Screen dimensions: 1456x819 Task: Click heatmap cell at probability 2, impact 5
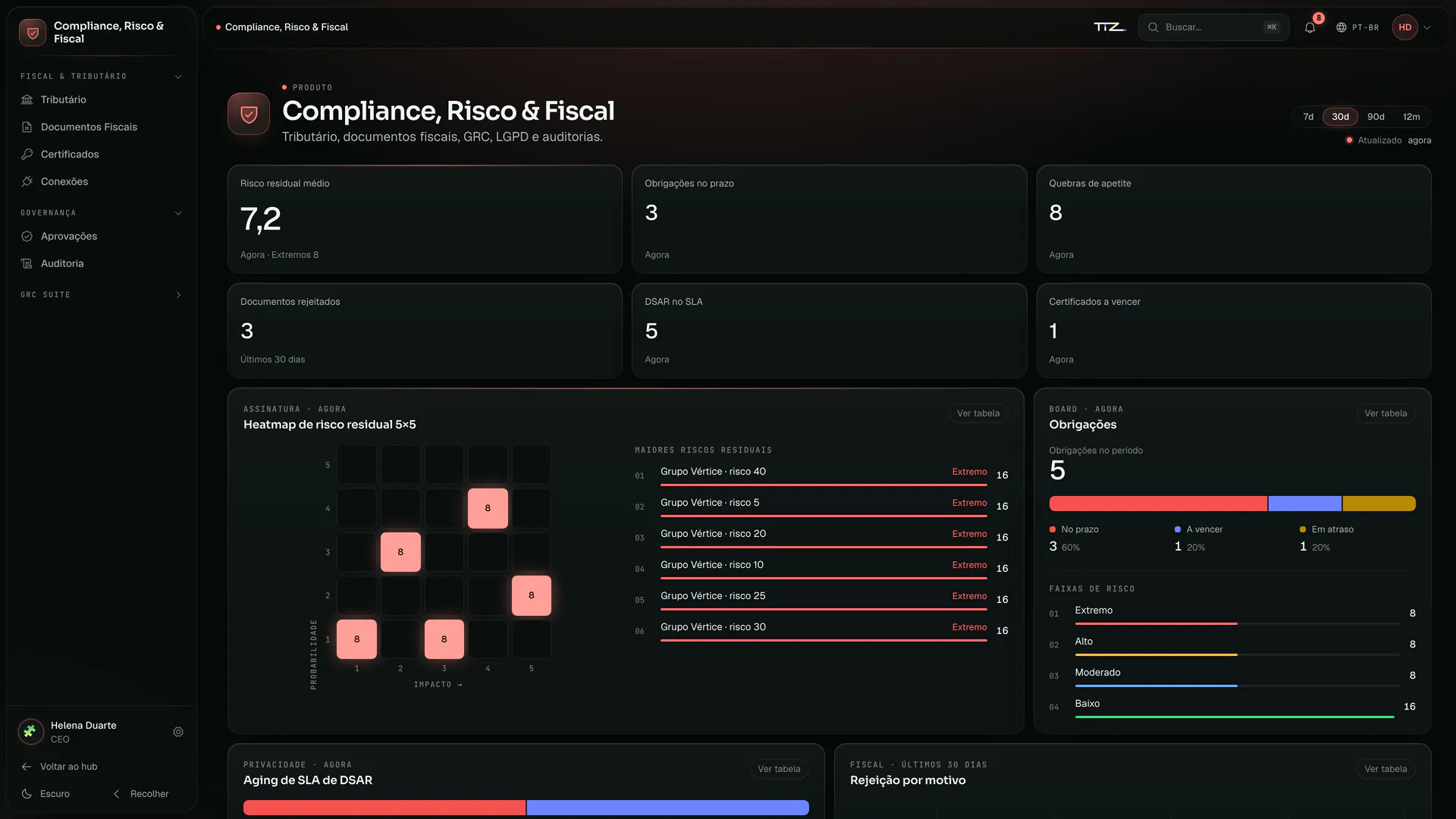[x=532, y=595]
